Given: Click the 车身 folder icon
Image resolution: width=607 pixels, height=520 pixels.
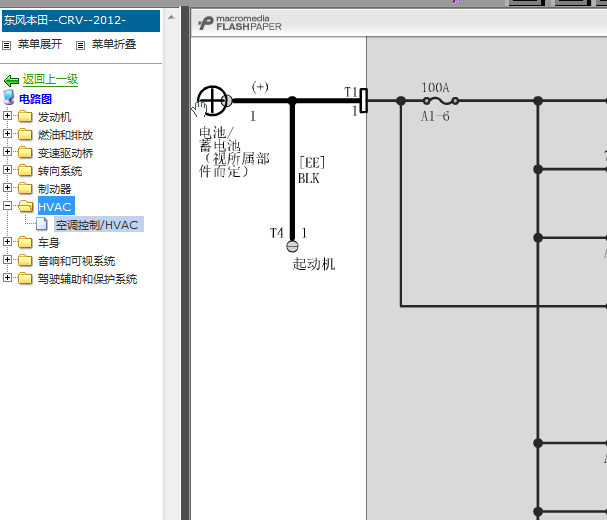Looking at the screenshot, I should point(25,242).
